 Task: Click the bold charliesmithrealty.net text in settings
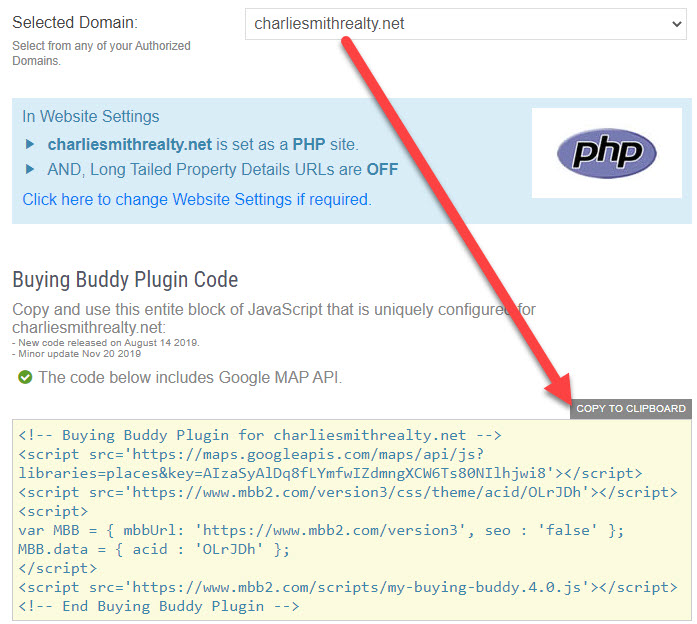(129, 144)
